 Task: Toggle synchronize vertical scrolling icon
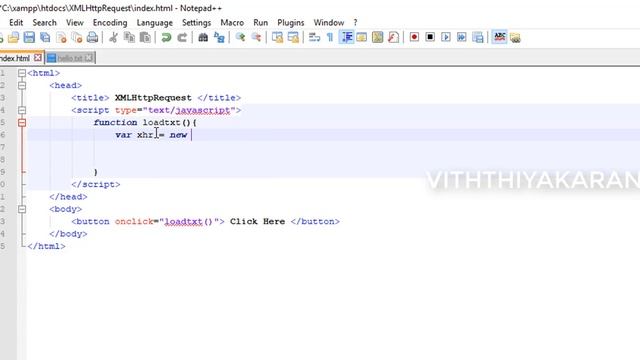coord(277,38)
